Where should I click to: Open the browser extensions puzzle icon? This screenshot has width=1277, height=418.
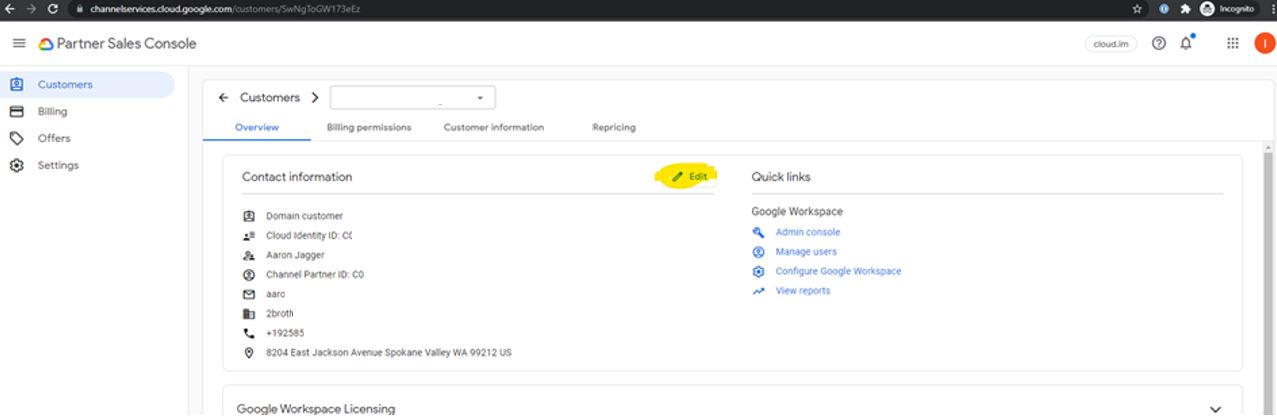pos(1186,8)
